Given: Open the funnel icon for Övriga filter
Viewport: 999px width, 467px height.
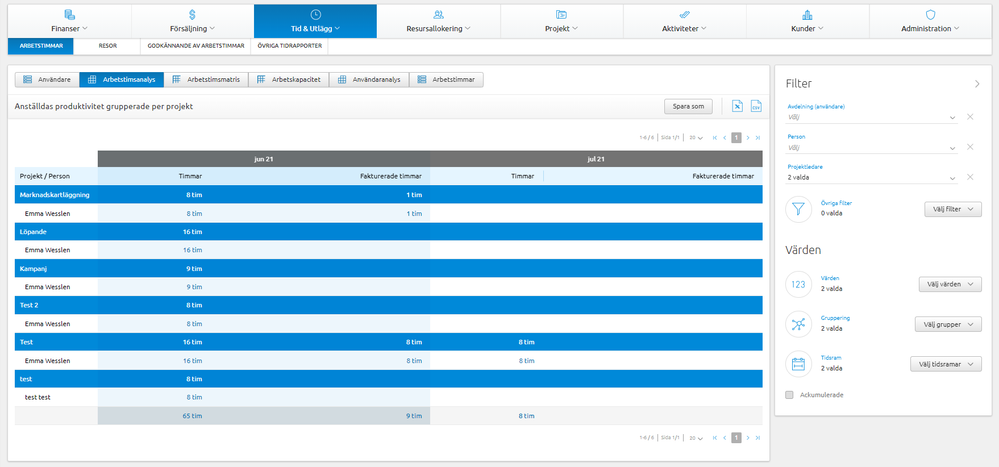Looking at the screenshot, I should (798, 208).
